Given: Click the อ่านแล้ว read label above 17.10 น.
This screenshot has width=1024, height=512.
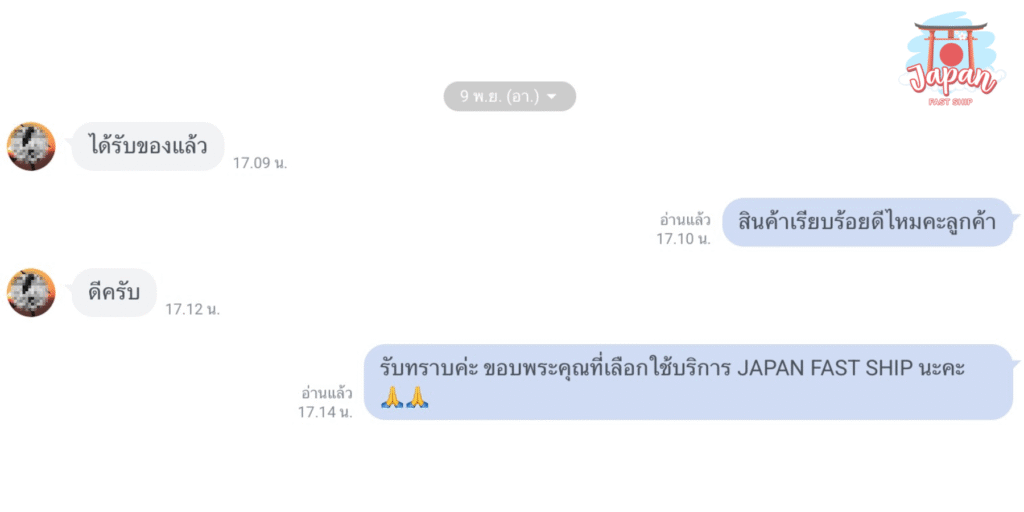Looking at the screenshot, I should click(685, 220).
